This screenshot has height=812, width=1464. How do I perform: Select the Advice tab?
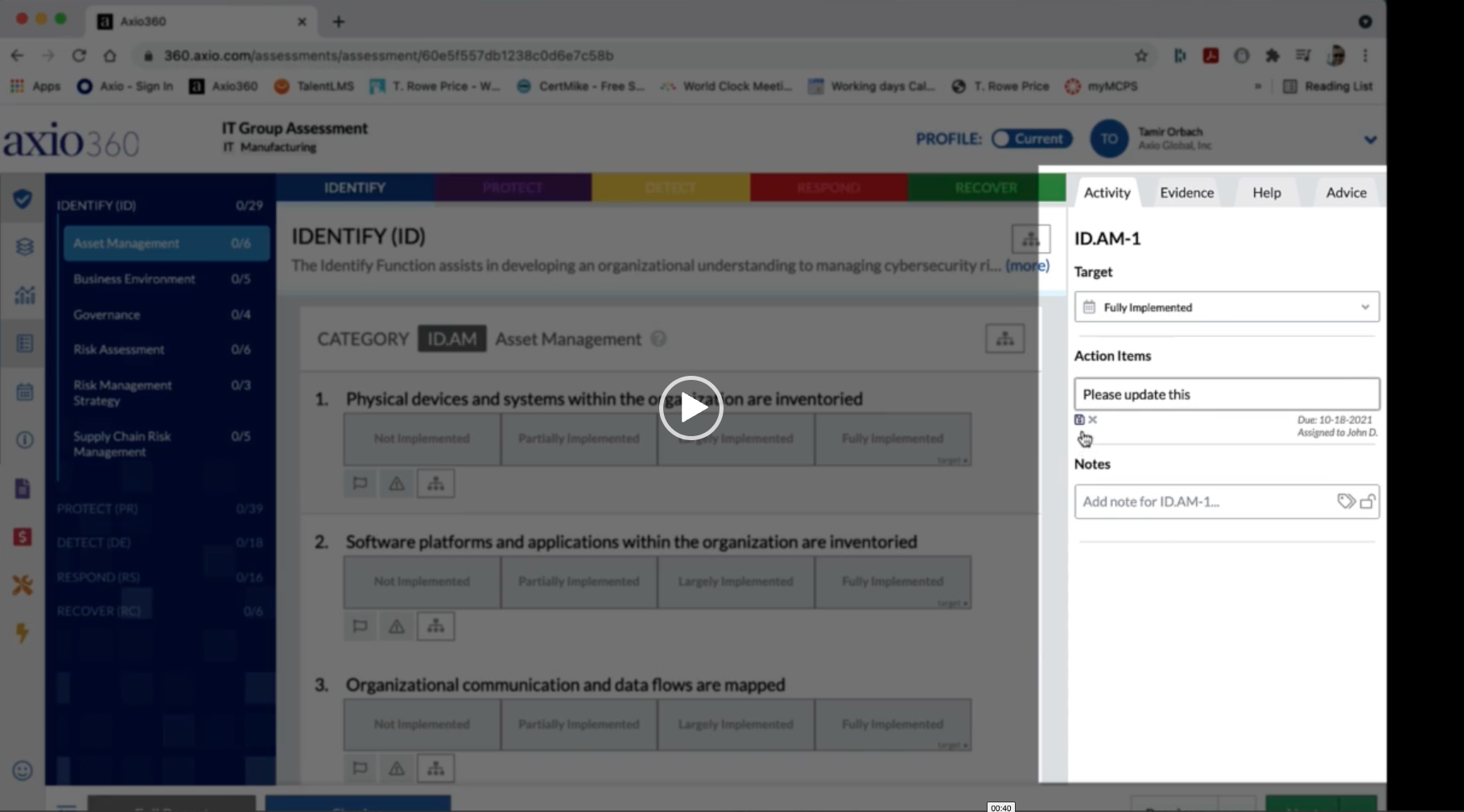[x=1346, y=192]
